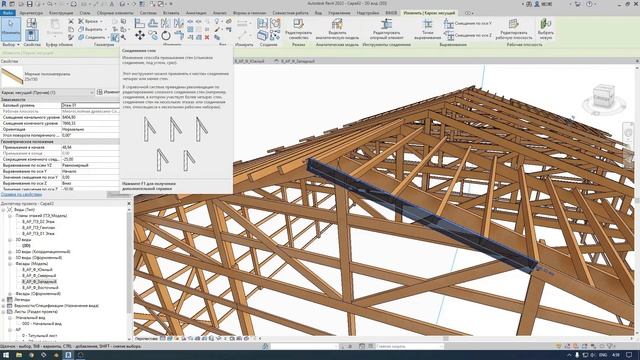Select 000 - Начальный вид sheet
This screenshot has height=360, width=640.
pos(42,324)
